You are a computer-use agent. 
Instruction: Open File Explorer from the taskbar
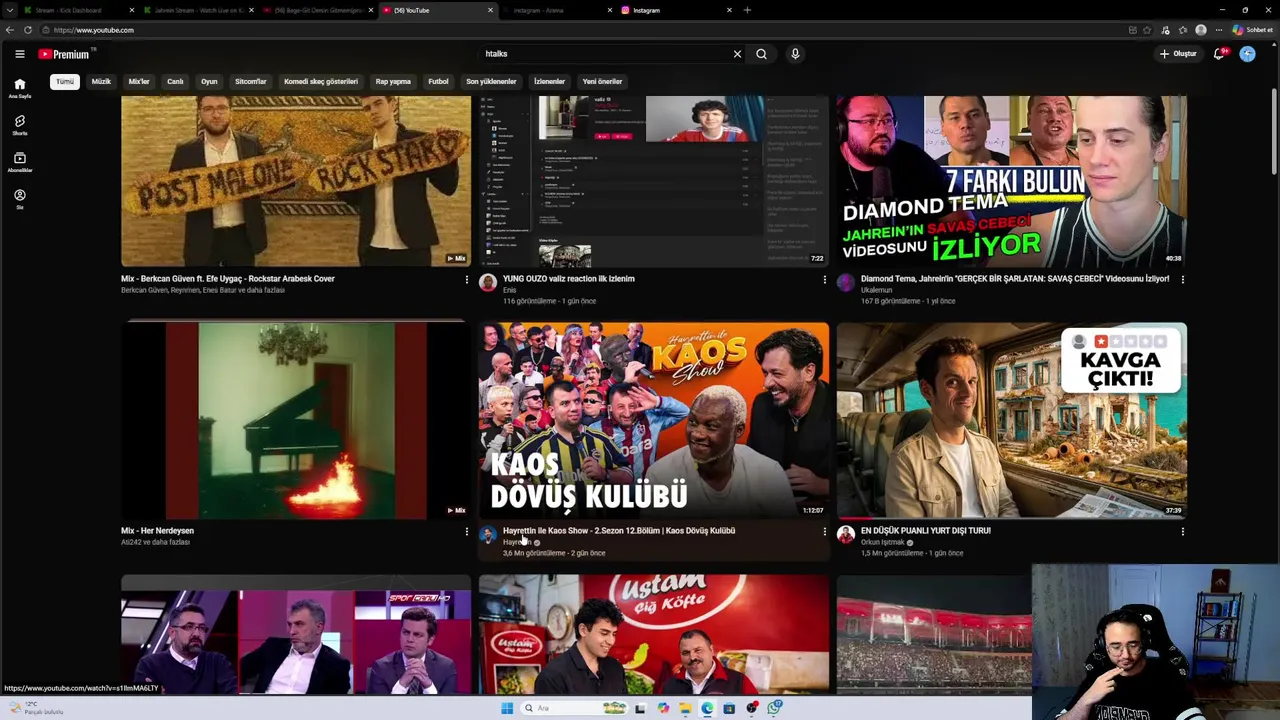point(685,708)
